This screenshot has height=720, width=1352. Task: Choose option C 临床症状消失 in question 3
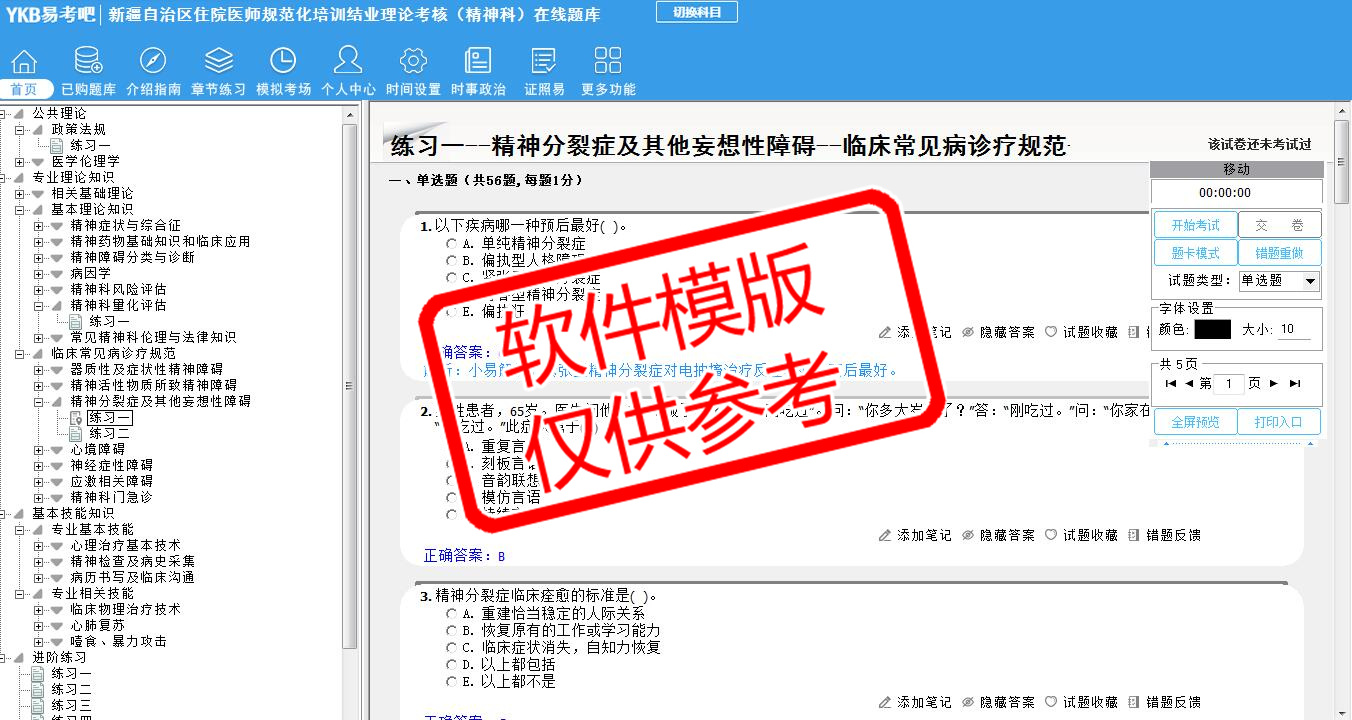pos(452,648)
